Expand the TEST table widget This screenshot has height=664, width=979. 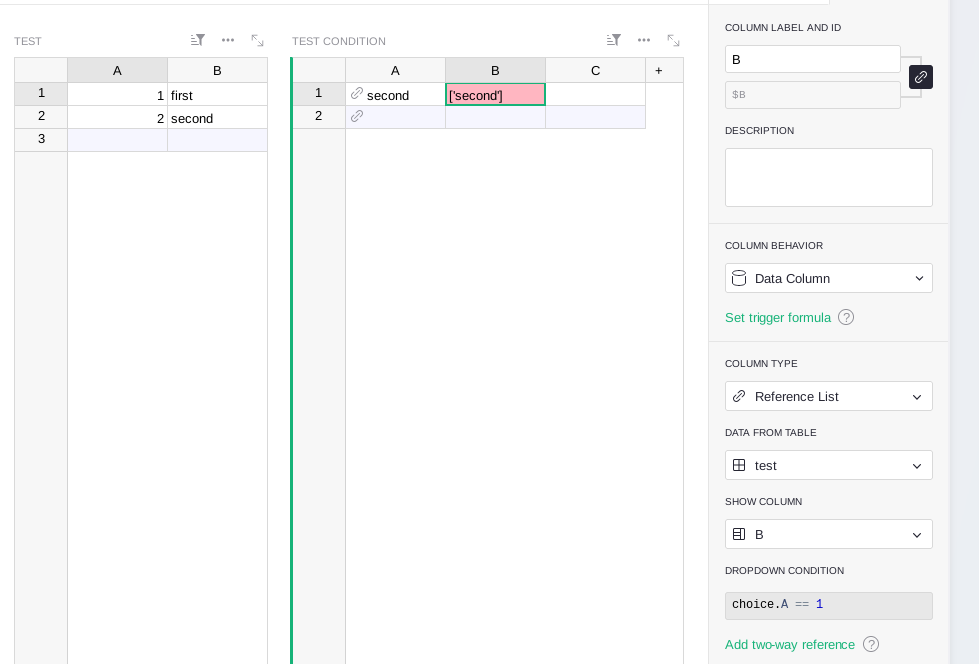point(257,41)
